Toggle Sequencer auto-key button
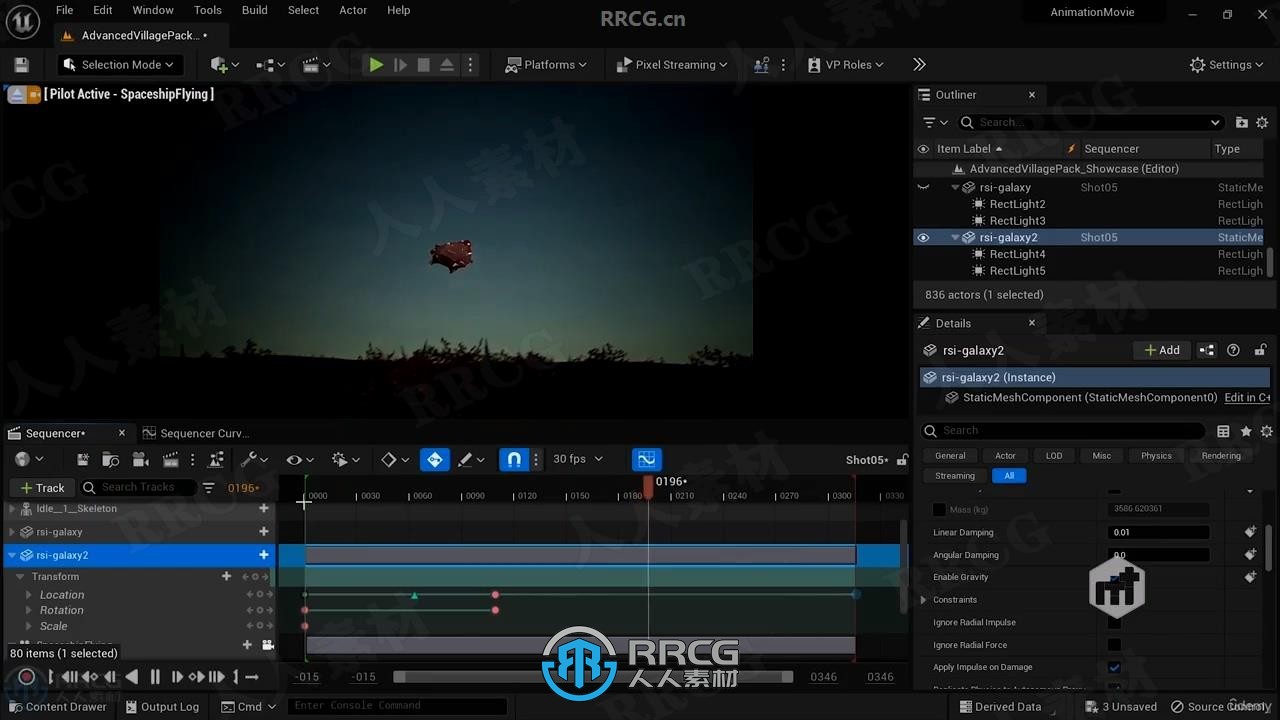 435,460
